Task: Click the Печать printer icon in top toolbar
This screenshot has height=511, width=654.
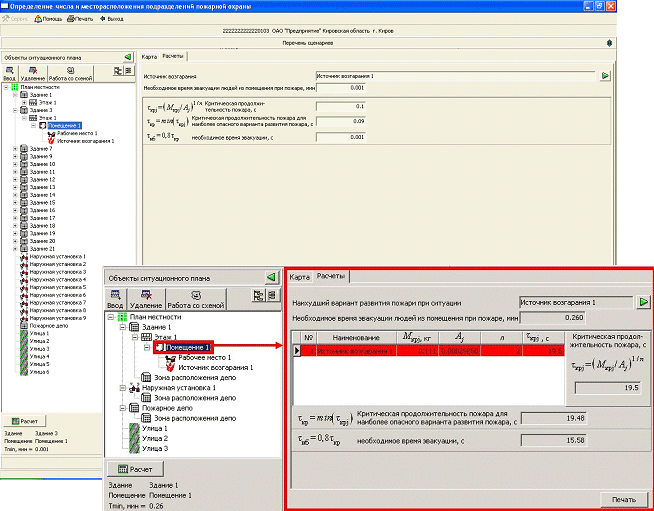Action: [x=72, y=18]
